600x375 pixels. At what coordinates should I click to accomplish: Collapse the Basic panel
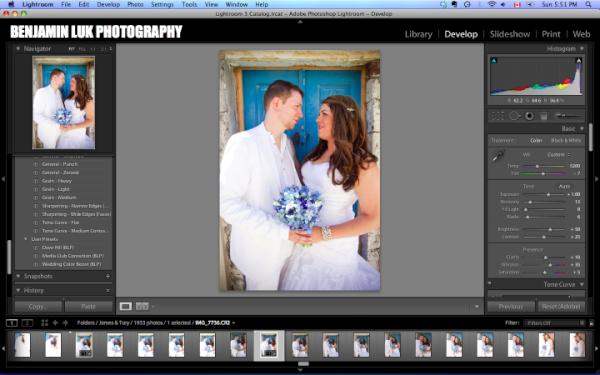[582, 129]
